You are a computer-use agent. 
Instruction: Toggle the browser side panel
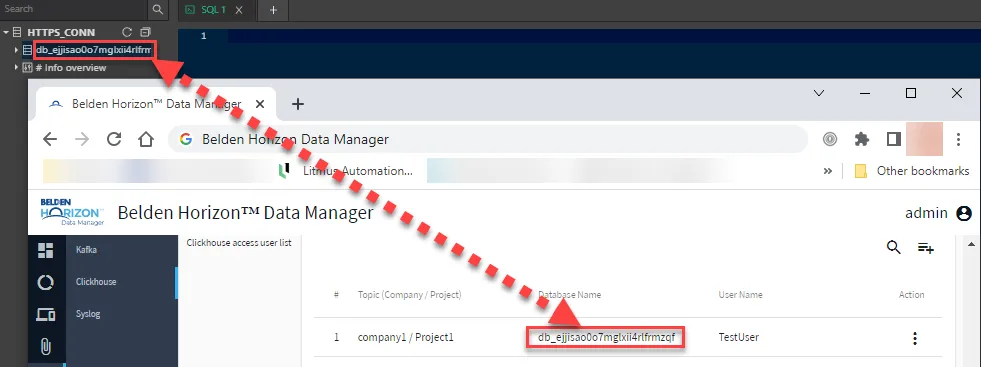[893, 139]
